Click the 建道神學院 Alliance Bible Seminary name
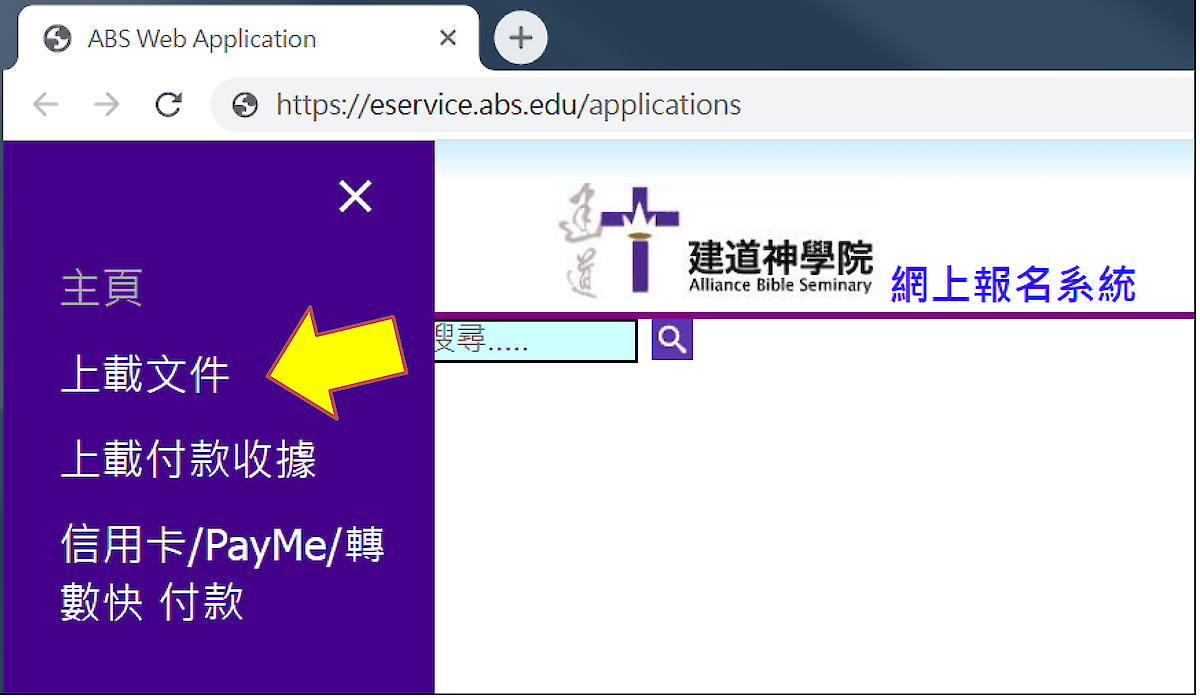 (x=780, y=268)
